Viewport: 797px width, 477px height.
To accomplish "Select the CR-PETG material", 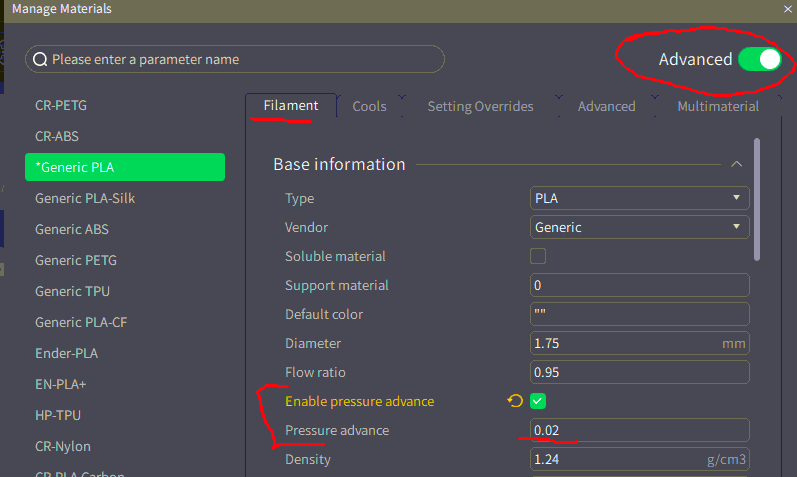I will point(67,105).
